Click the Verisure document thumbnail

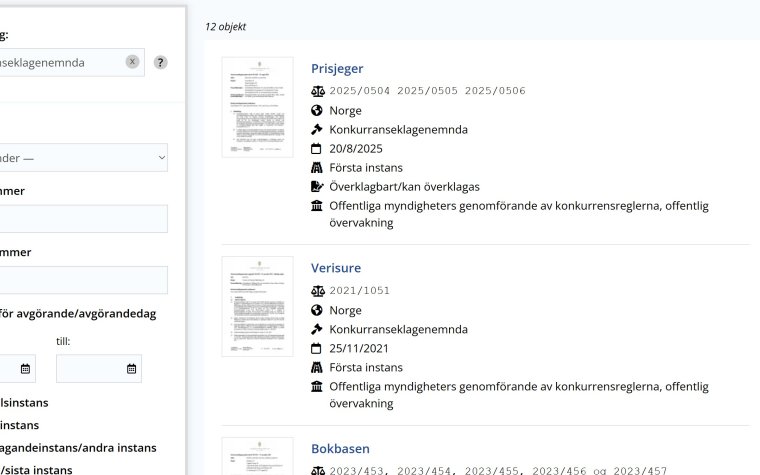coord(257,307)
